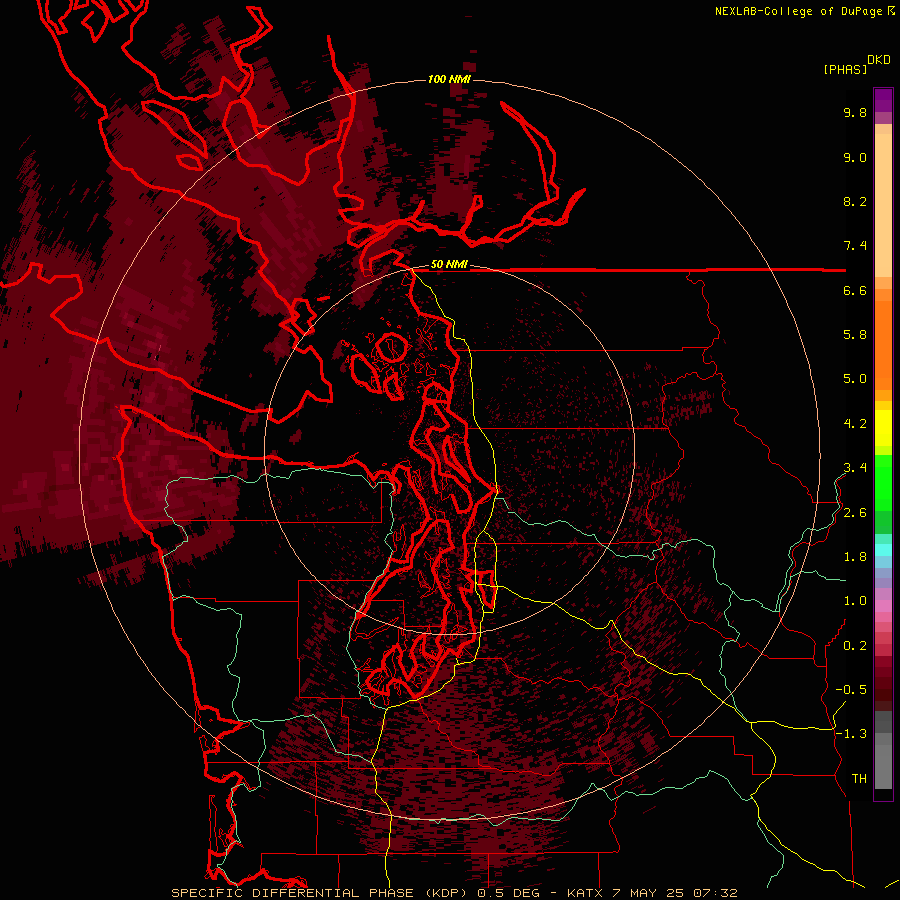Click the 100 NMI range ring label
This screenshot has height=900, width=900.
click(x=449, y=79)
